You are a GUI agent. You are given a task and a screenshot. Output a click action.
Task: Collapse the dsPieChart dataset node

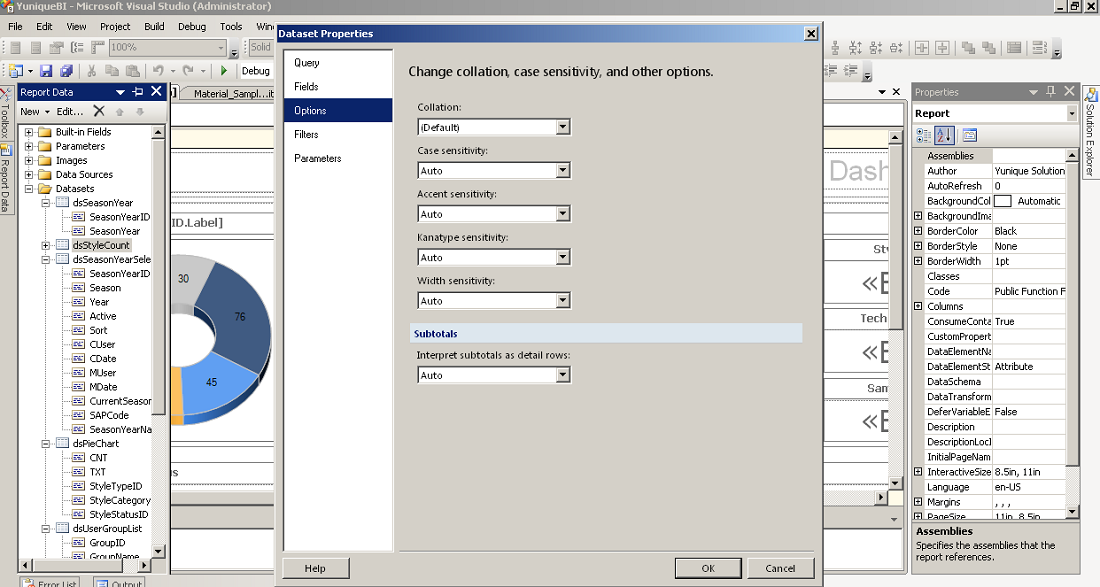46,444
